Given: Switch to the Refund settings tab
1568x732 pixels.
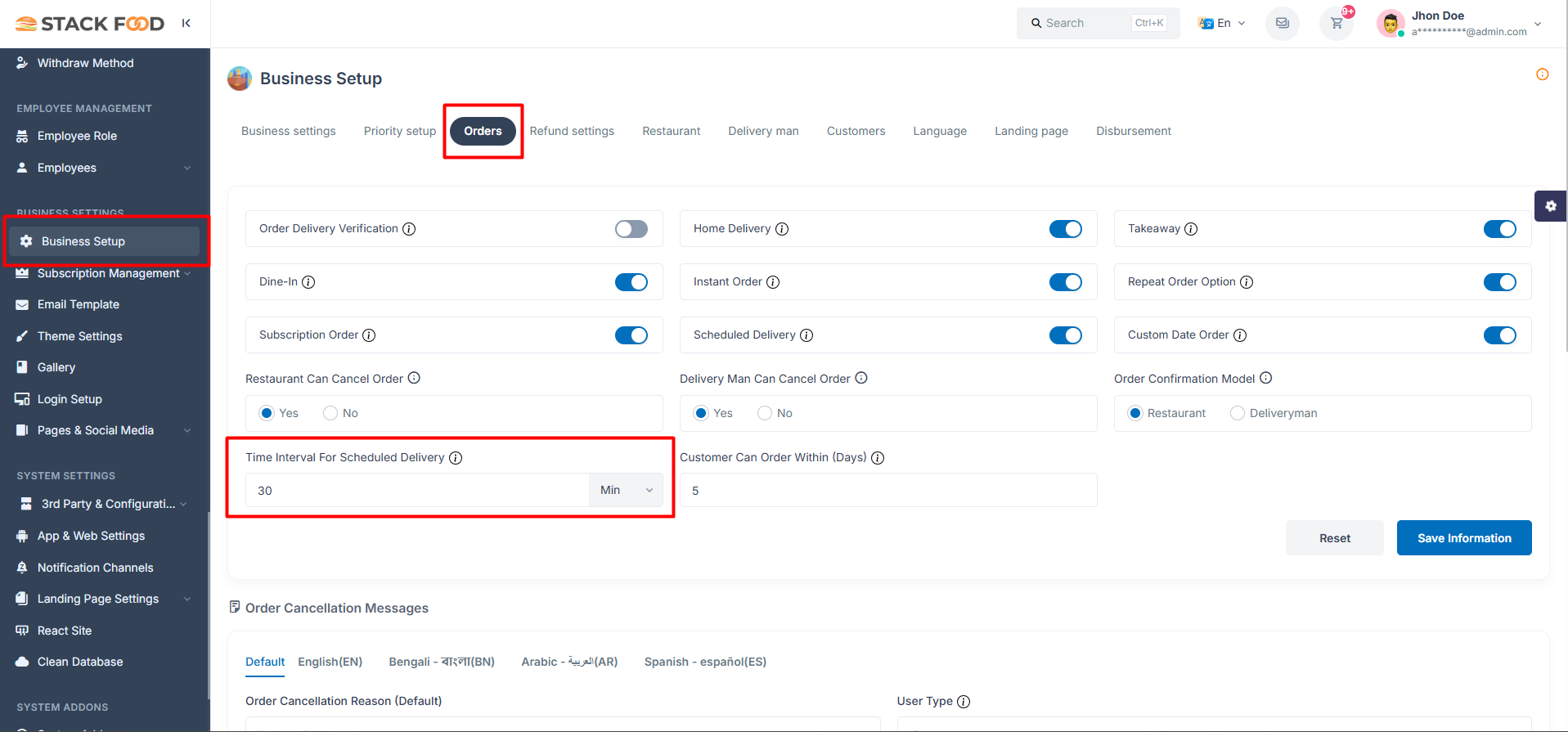Looking at the screenshot, I should [x=572, y=131].
